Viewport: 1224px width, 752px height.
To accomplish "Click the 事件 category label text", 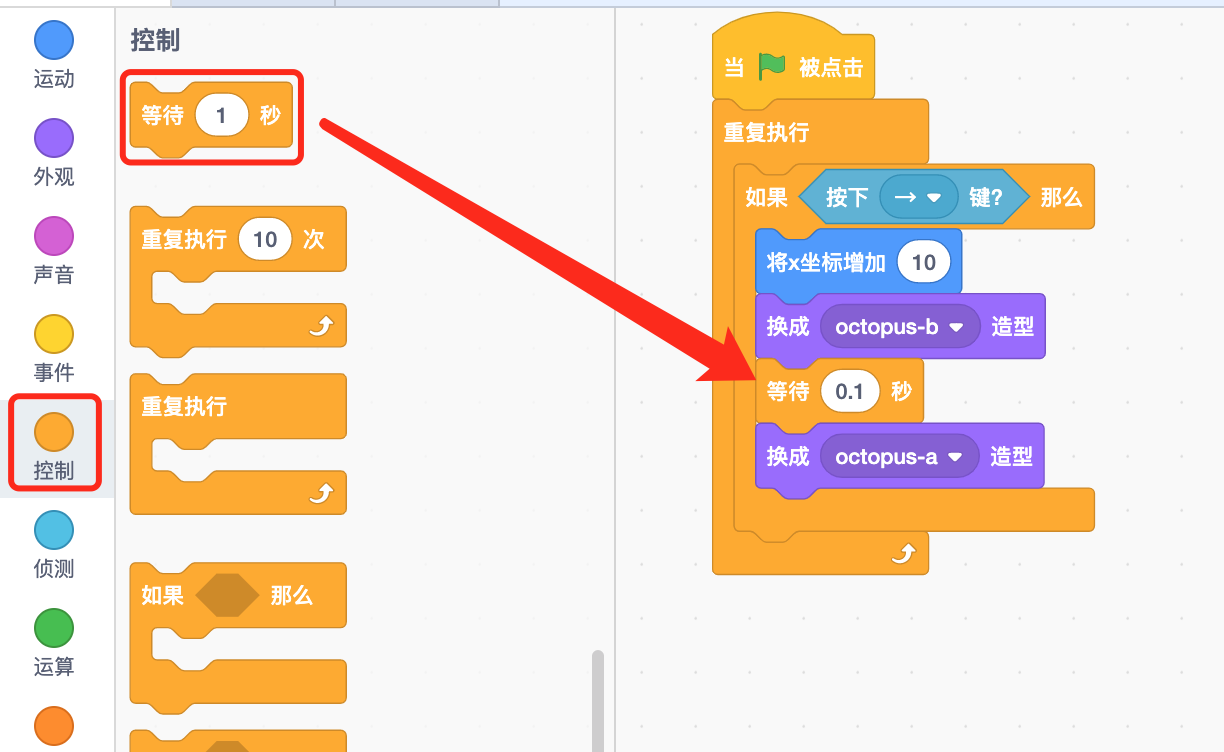I will pyautogui.click(x=54, y=374).
